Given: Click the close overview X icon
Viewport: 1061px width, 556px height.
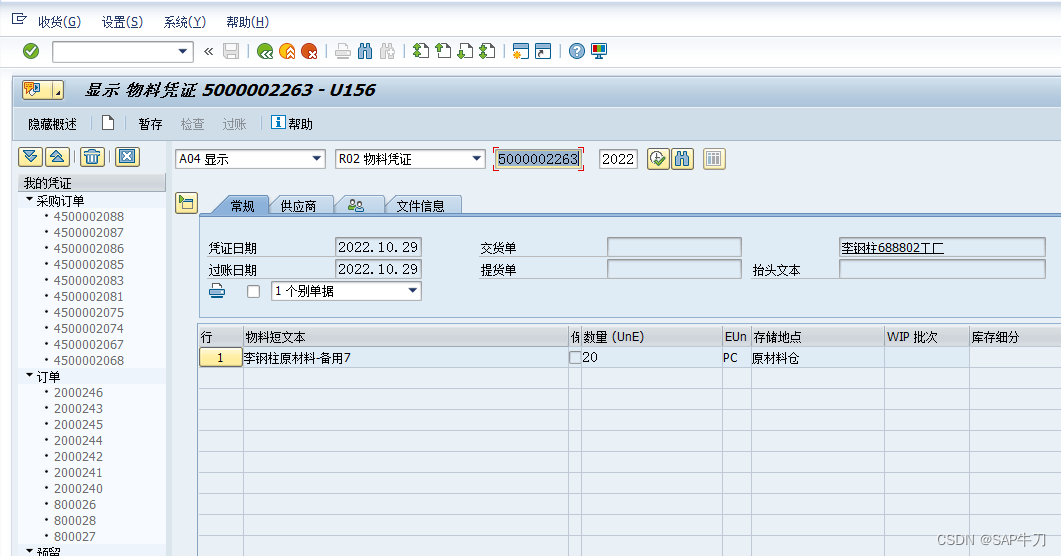Looking at the screenshot, I should [127, 157].
